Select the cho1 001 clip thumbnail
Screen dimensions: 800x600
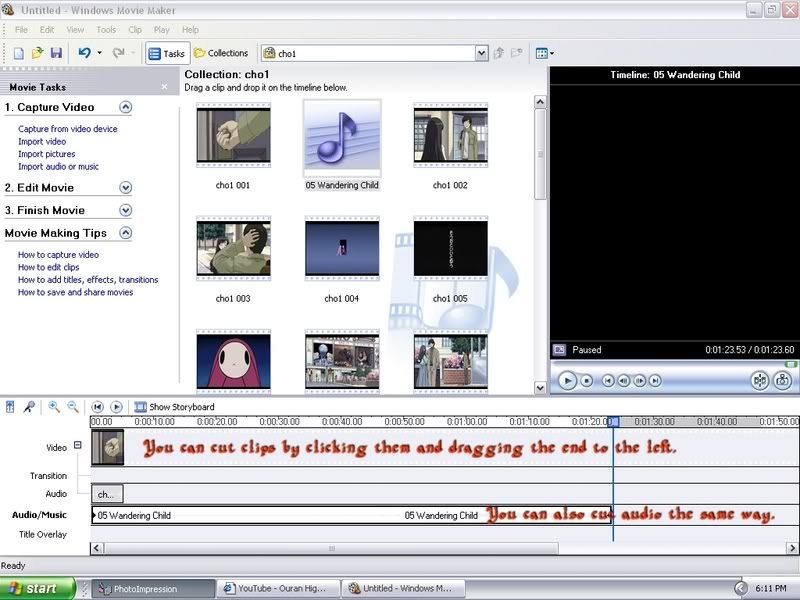point(234,135)
